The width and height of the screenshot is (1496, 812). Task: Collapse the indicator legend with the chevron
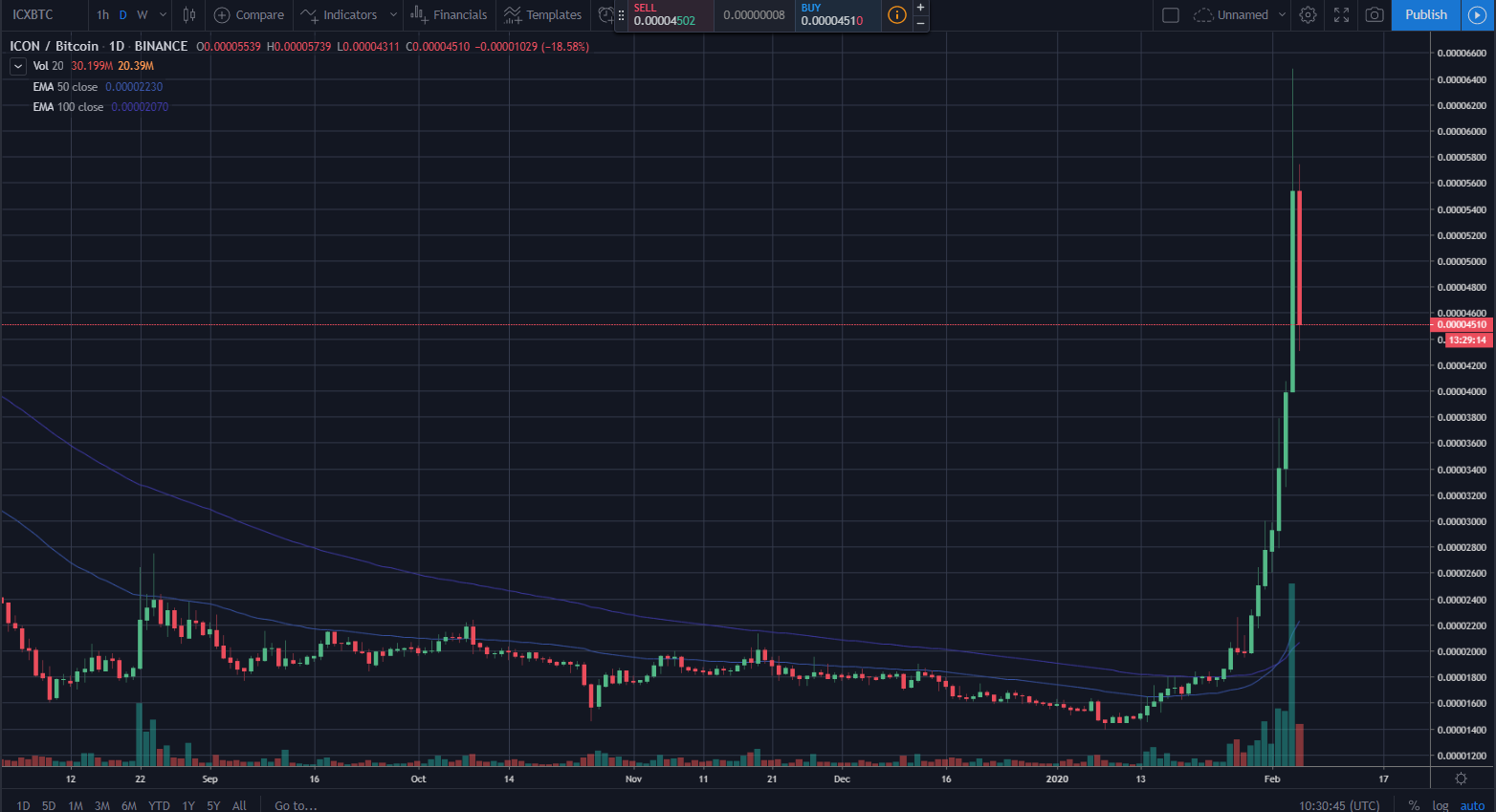point(17,66)
